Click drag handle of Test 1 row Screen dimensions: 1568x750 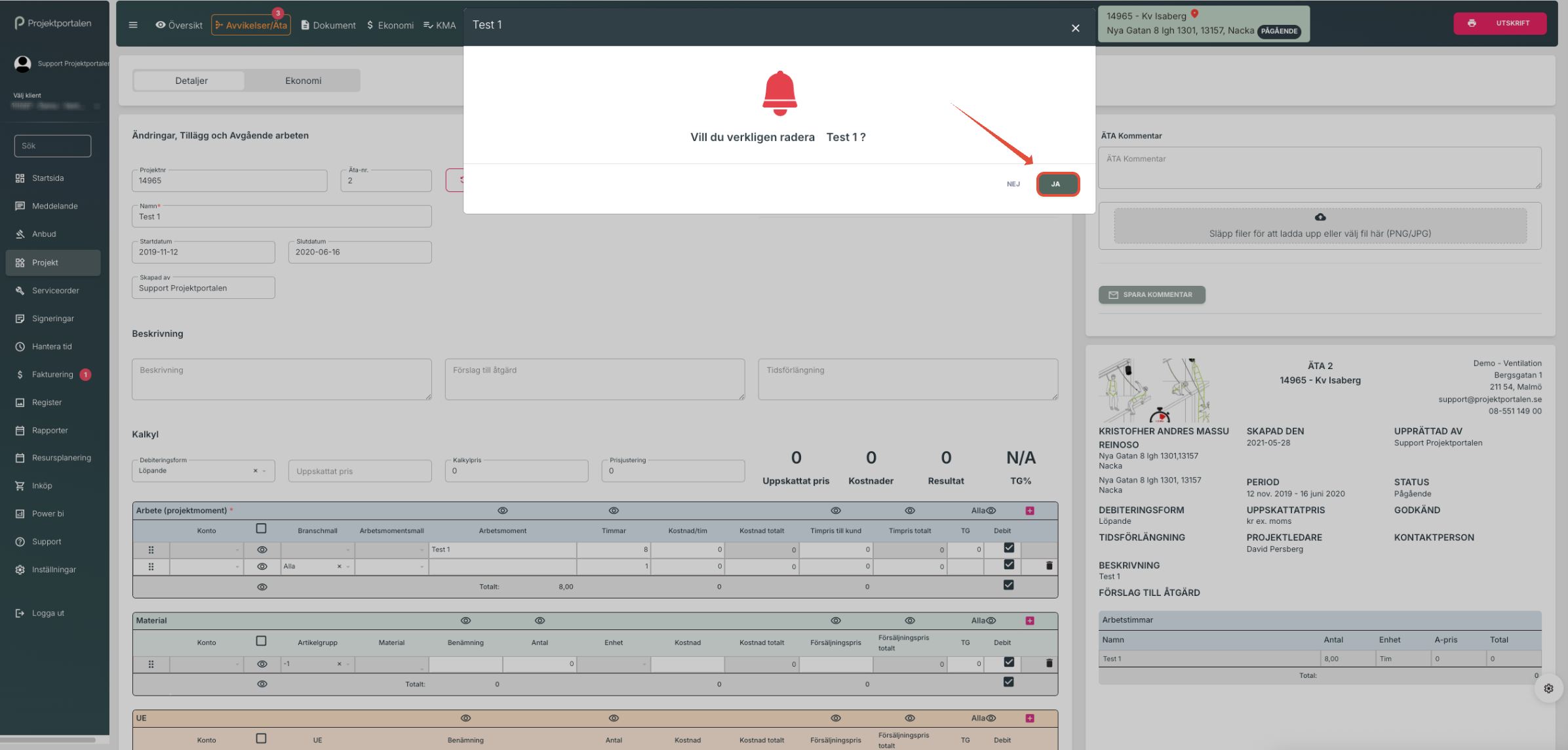(151, 549)
